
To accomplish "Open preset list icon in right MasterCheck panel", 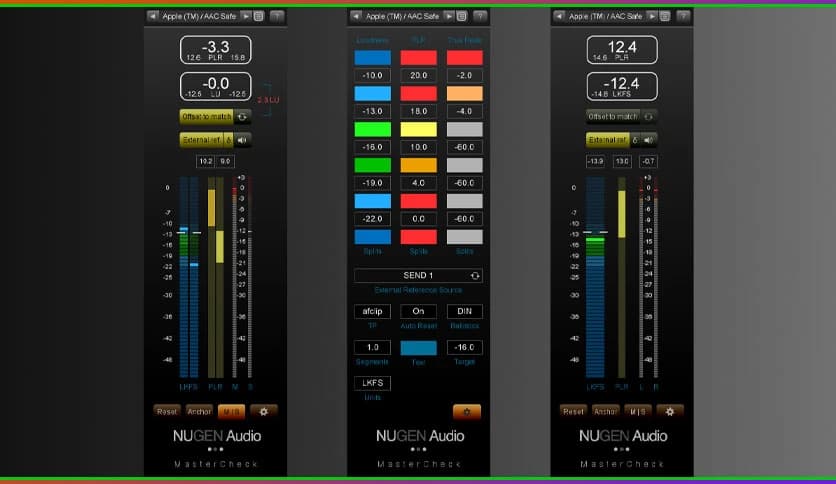I will [665, 17].
